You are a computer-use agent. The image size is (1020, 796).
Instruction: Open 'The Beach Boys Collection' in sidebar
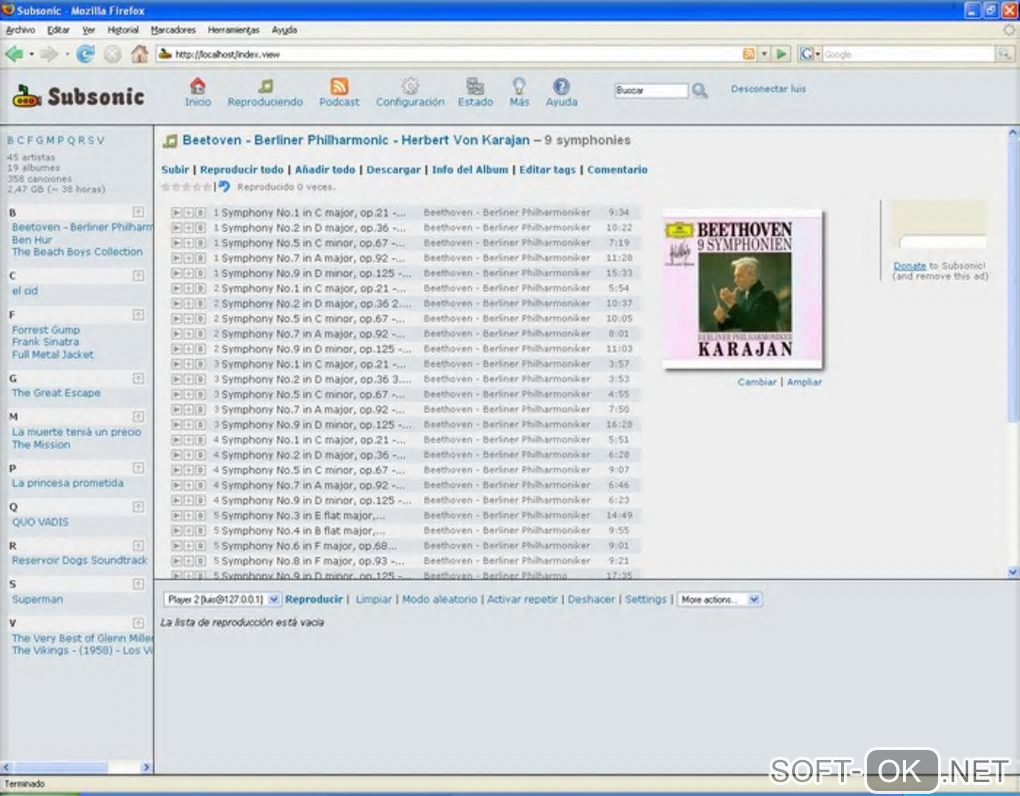[x=77, y=252]
